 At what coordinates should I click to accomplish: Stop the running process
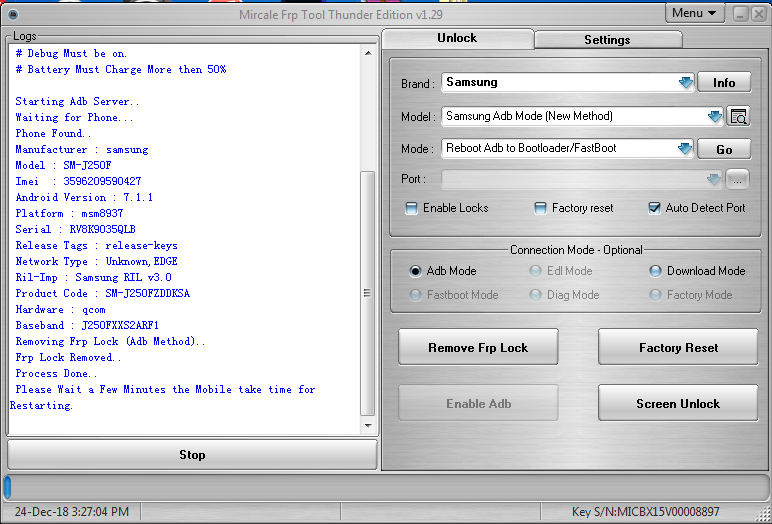tap(192, 455)
